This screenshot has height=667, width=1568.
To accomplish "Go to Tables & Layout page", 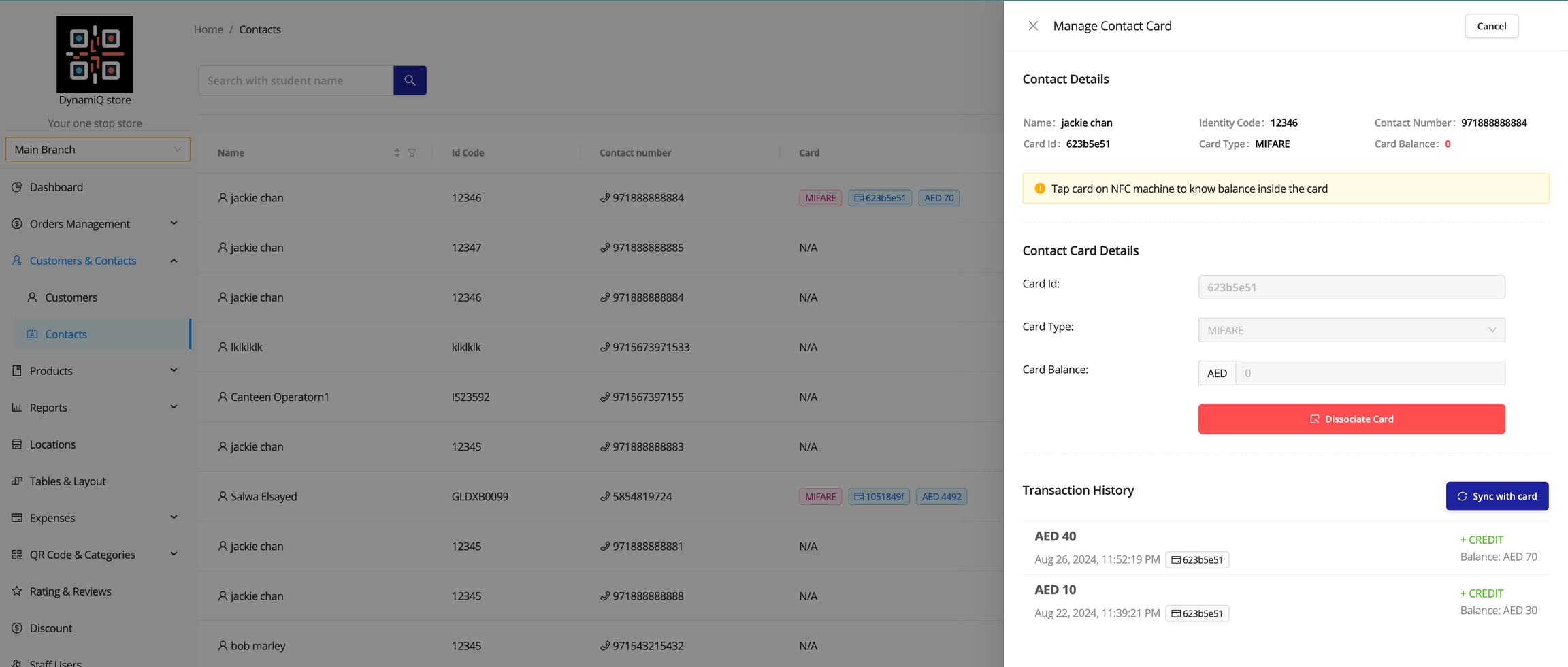I will point(67,481).
